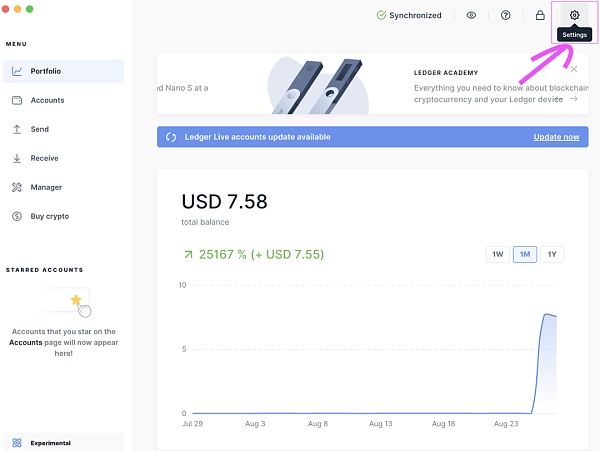Click the Manager tools icon
Viewport: 600px width, 451px height.
click(18, 187)
